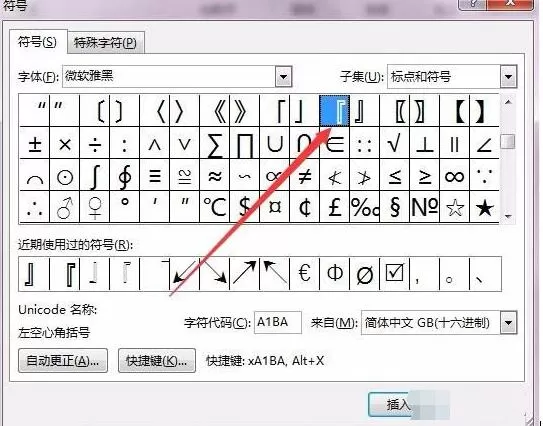Viewport: 543px width, 426px height.
Task: Choose the right black lenticular bracket 】
Action: tap(484, 111)
